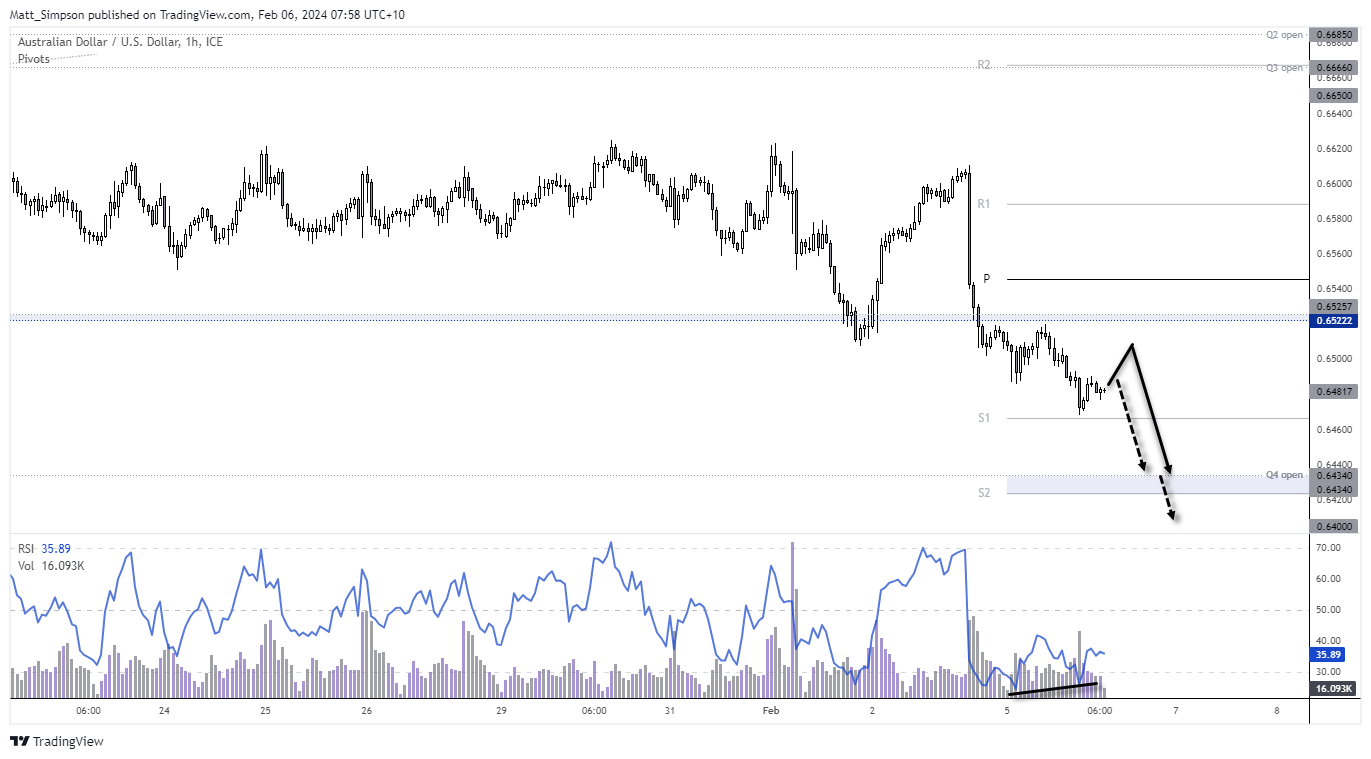Click the 0.66850 price label
This screenshot has height=759, width=1371.
tap(1335, 35)
